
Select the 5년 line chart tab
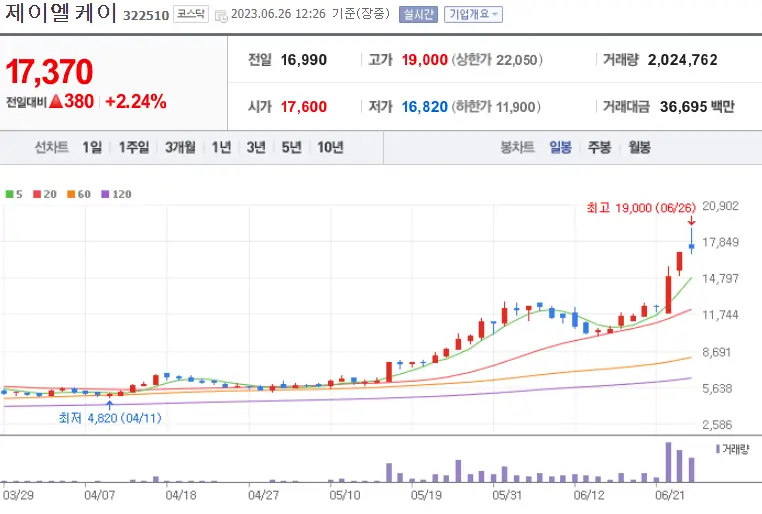292,147
